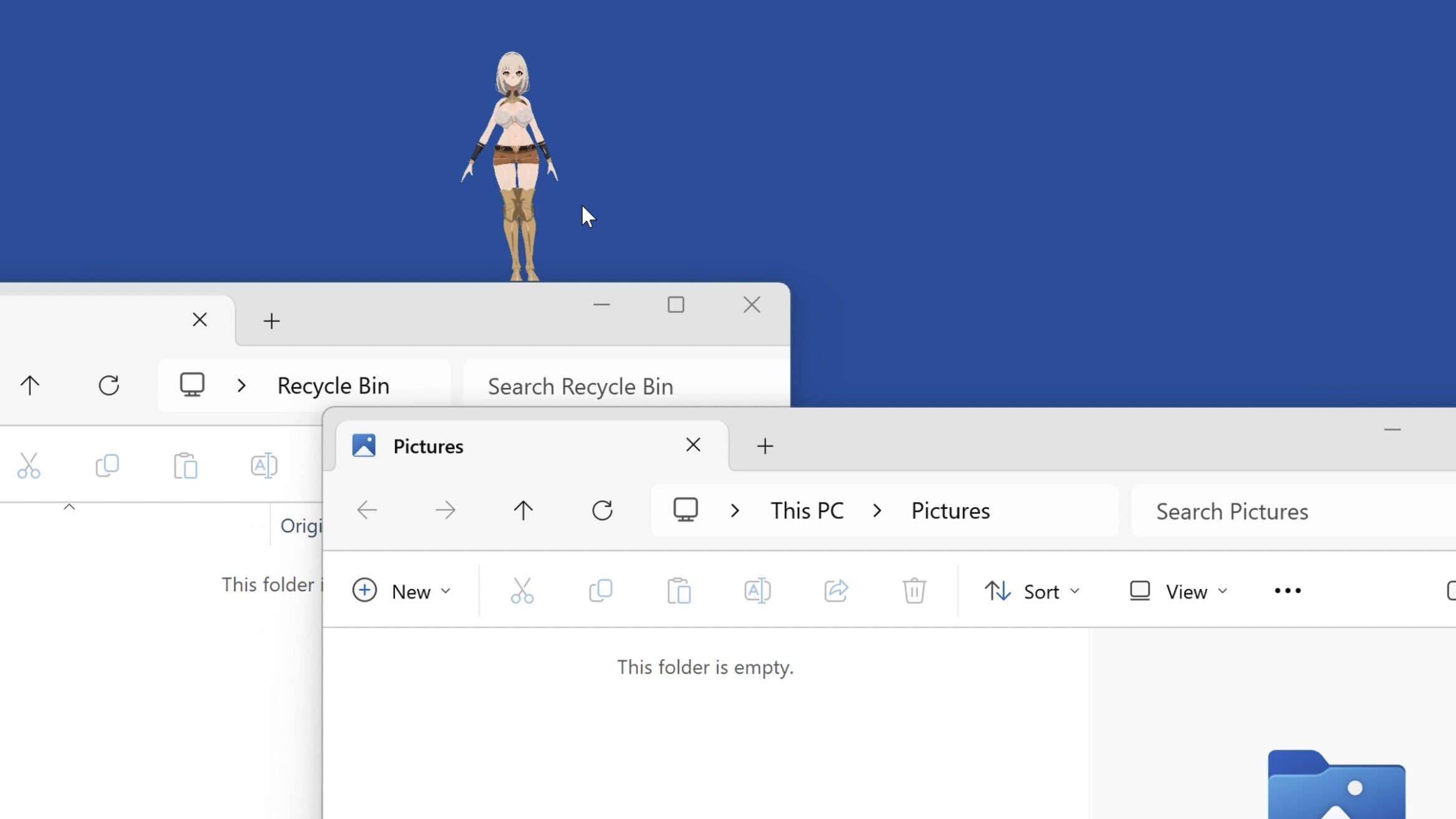Open the New item dropdown

pyautogui.click(x=401, y=590)
